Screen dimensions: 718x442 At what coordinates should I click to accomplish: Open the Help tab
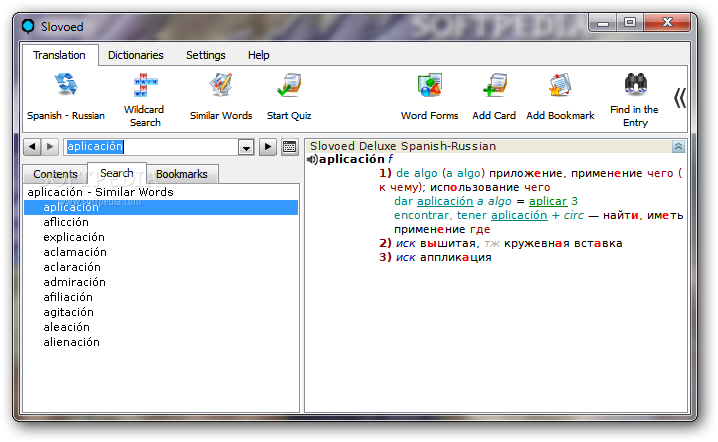[x=259, y=55]
